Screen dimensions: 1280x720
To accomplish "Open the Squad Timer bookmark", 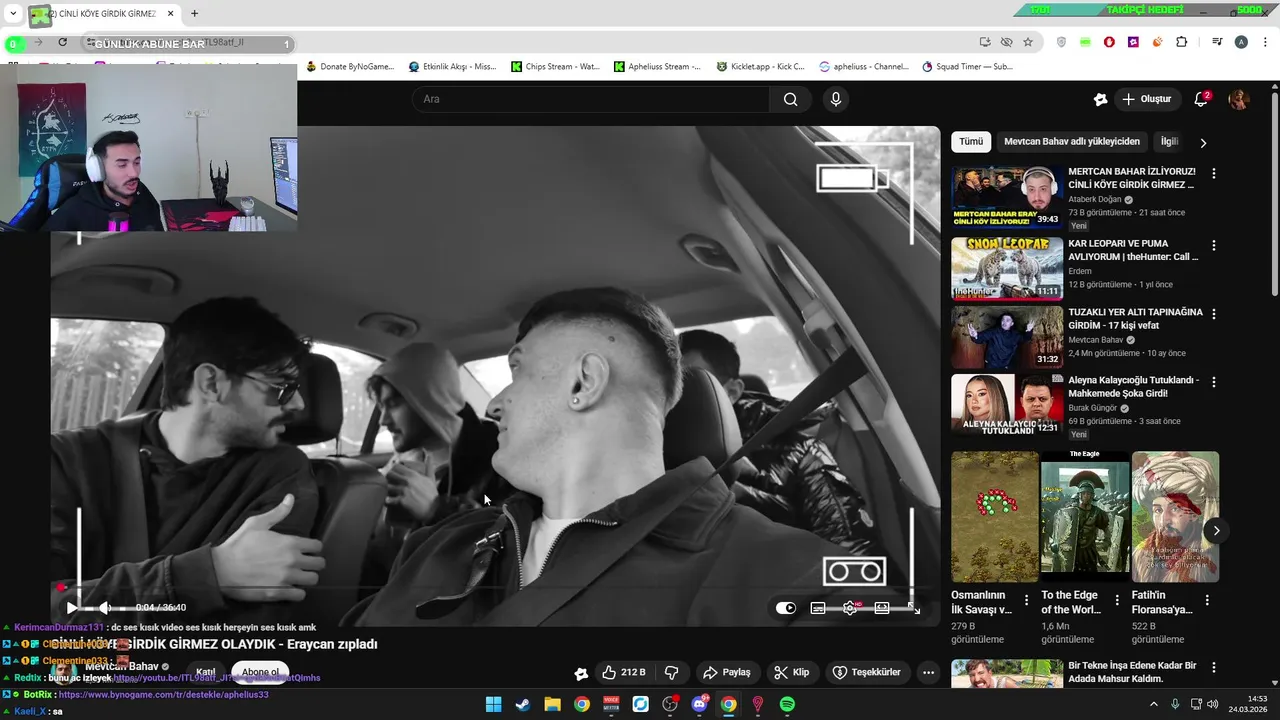I will point(967,67).
